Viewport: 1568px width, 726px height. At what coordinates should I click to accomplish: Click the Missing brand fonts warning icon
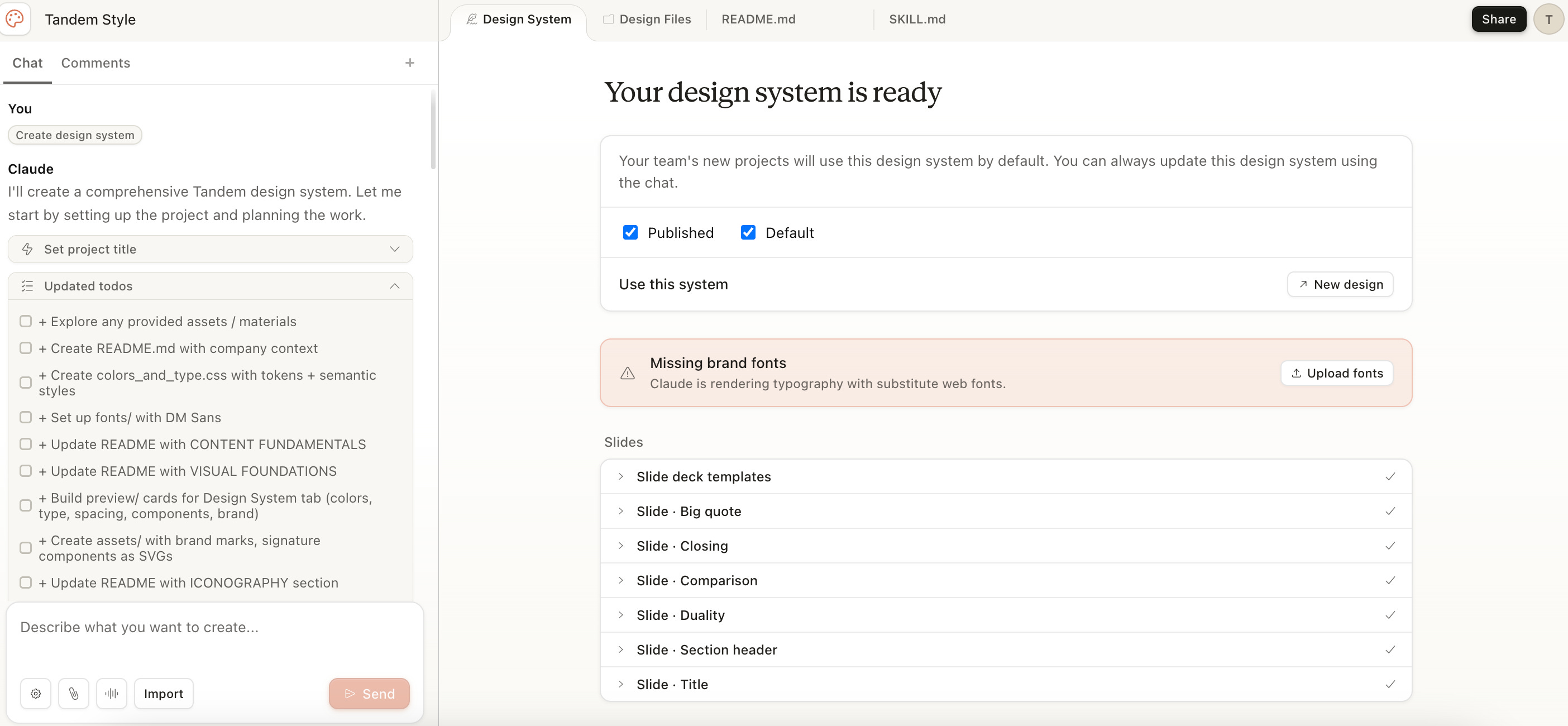(x=628, y=373)
